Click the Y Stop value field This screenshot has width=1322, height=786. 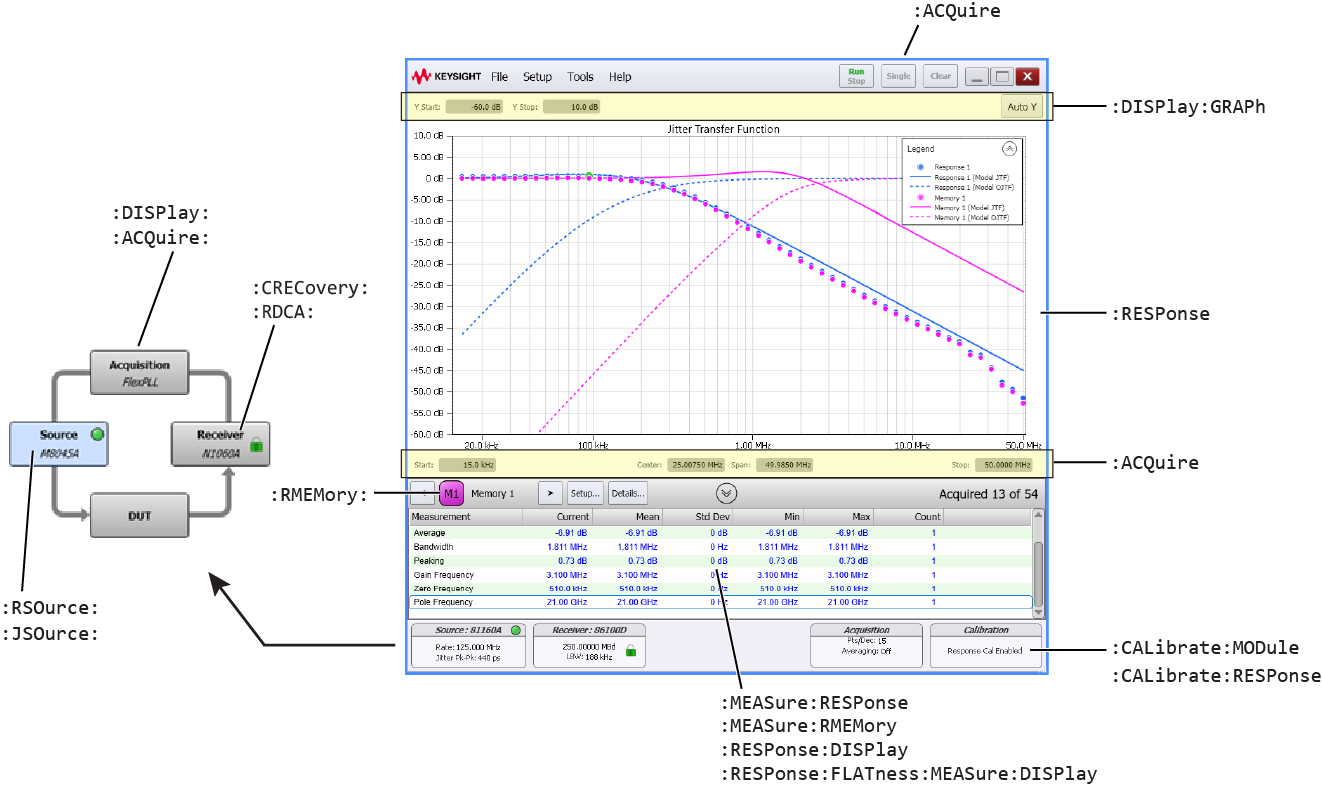pyautogui.click(x=571, y=107)
